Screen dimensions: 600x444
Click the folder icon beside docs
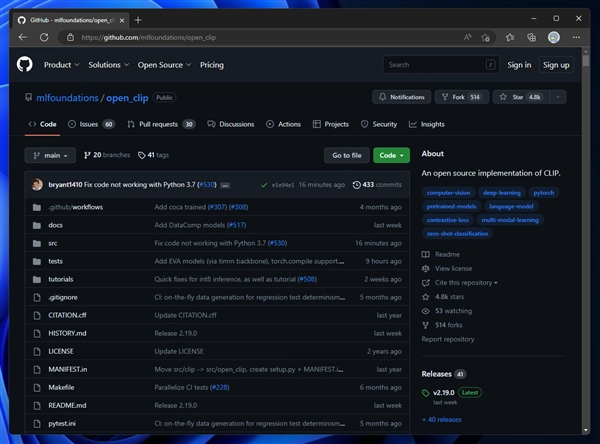tap(37, 225)
